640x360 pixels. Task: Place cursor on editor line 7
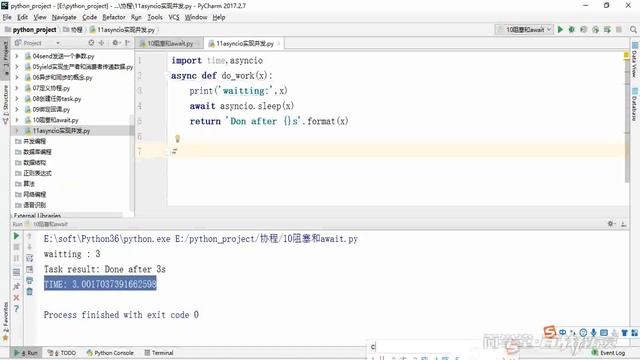396,151
